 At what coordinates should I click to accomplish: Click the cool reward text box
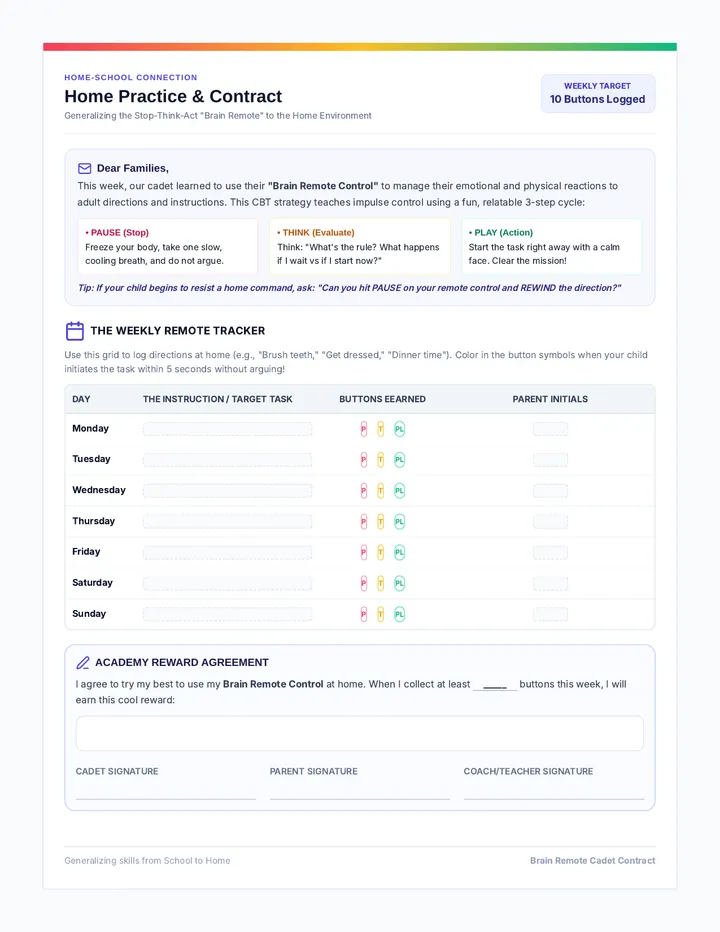[360, 733]
